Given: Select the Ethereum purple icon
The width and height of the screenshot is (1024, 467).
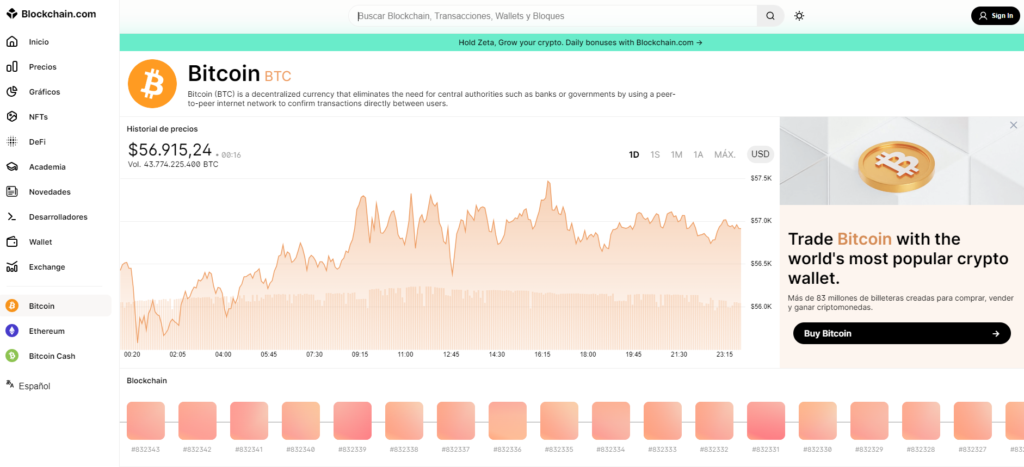Looking at the screenshot, I should (12, 331).
